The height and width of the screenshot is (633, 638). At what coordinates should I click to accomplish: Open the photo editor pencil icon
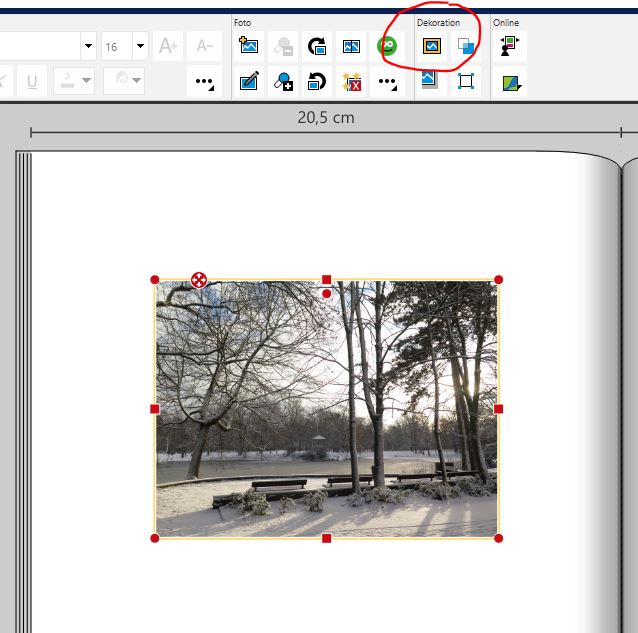[x=249, y=81]
